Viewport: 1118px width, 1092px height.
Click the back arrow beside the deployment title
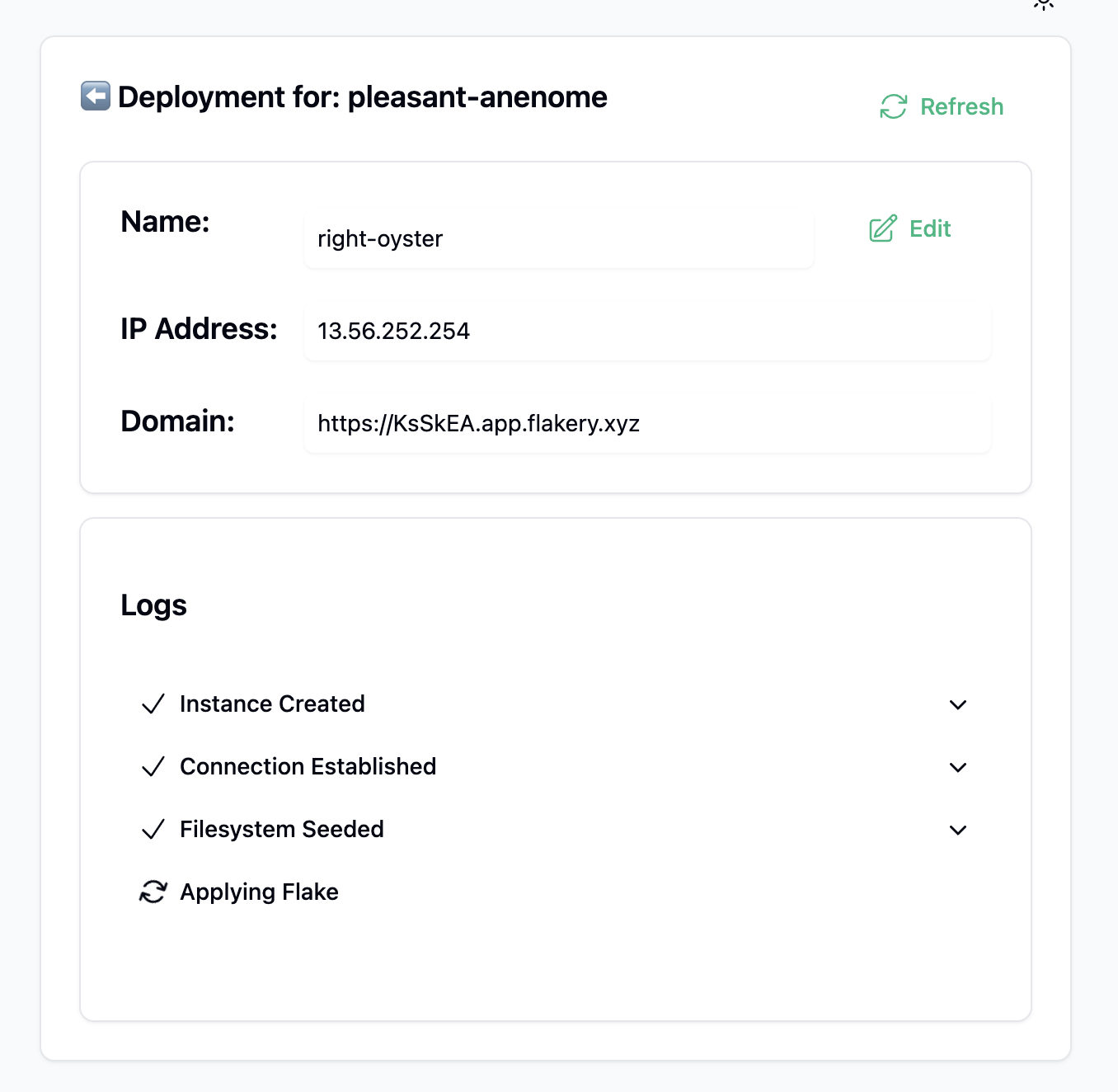click(x=96, y=96)
